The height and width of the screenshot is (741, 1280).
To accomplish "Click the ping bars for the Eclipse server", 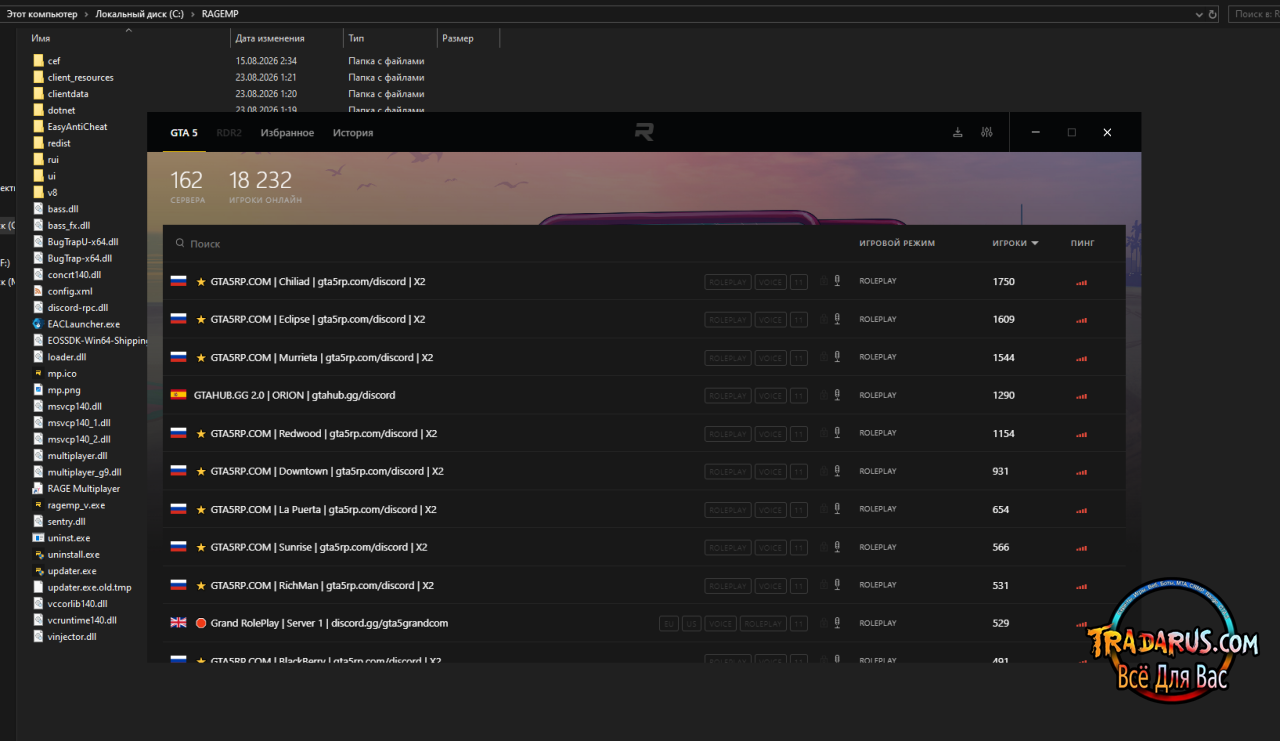I will point(1081,320).
